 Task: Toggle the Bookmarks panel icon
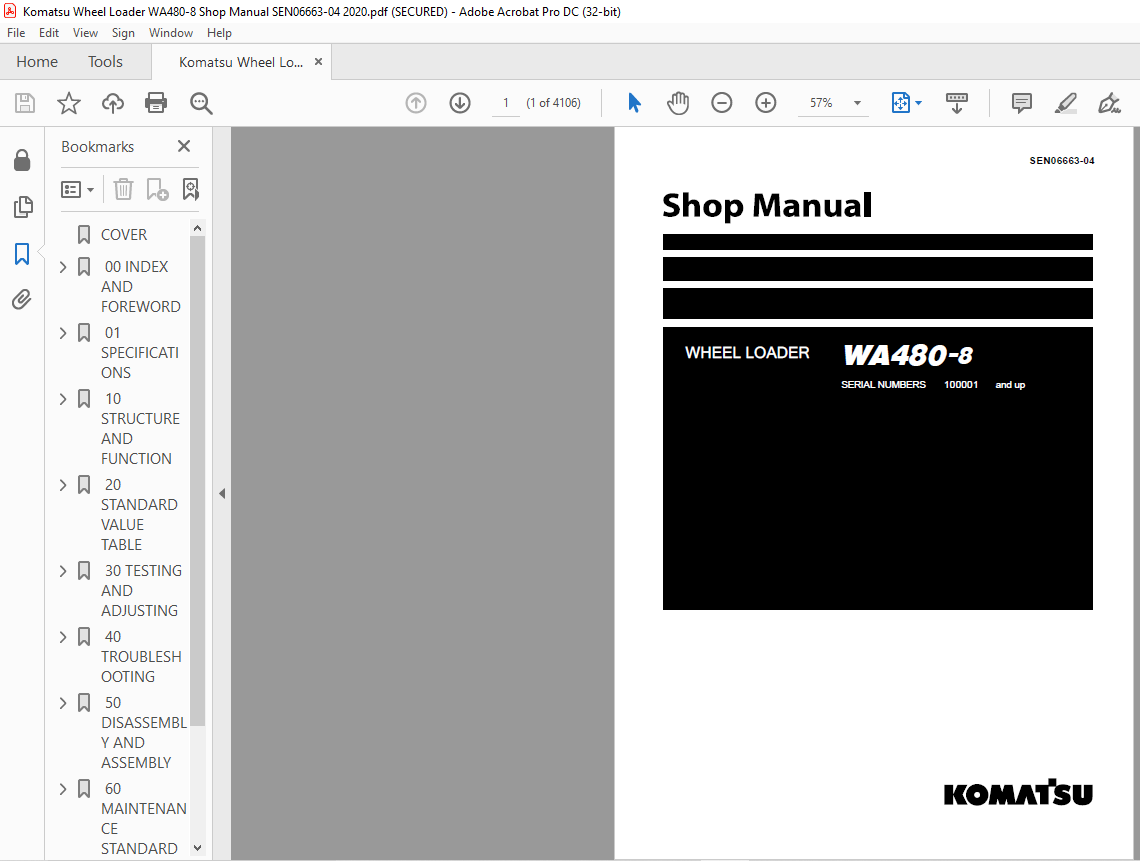(23, 254)
